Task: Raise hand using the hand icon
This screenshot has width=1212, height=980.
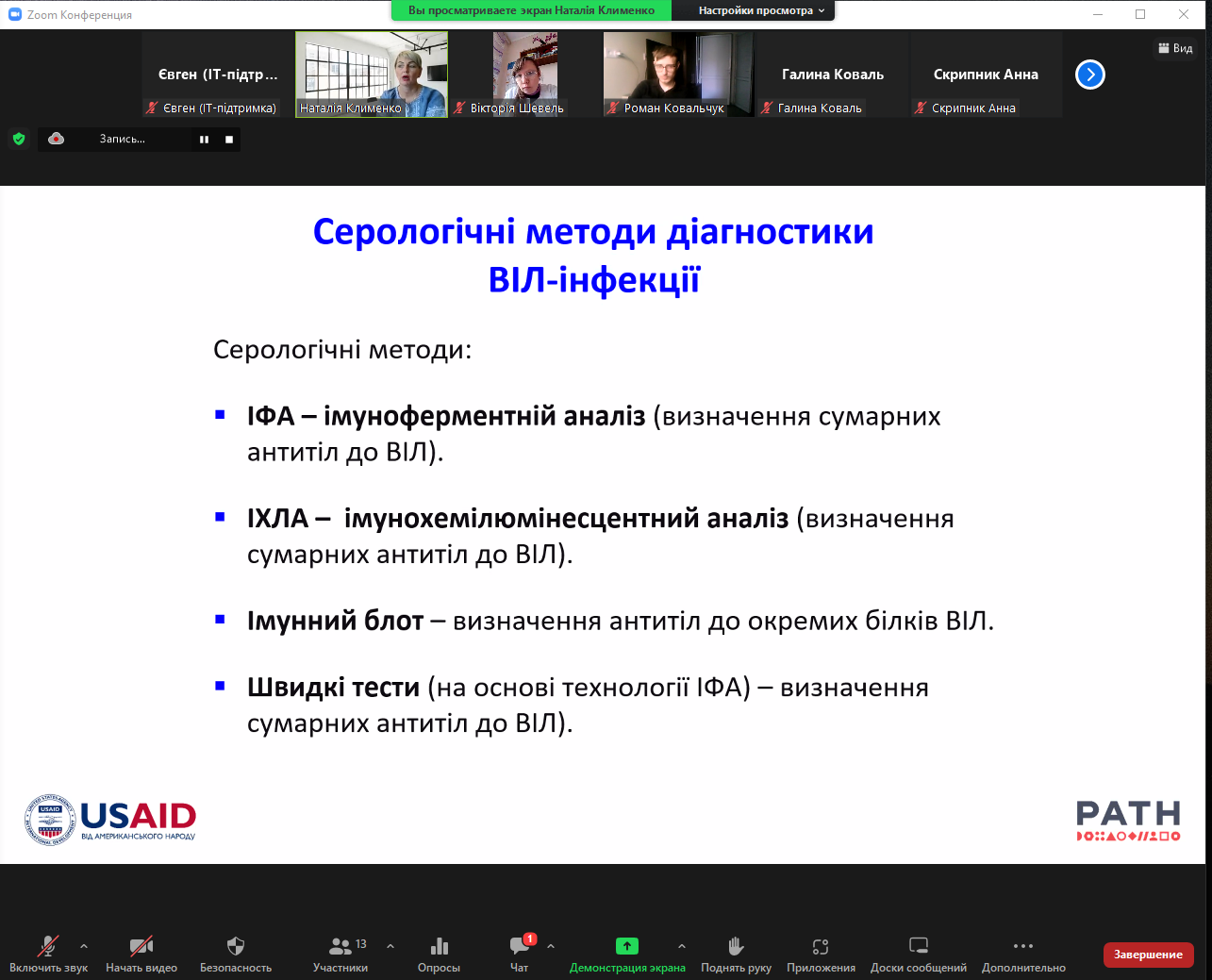Action: [x=736, y=946]
